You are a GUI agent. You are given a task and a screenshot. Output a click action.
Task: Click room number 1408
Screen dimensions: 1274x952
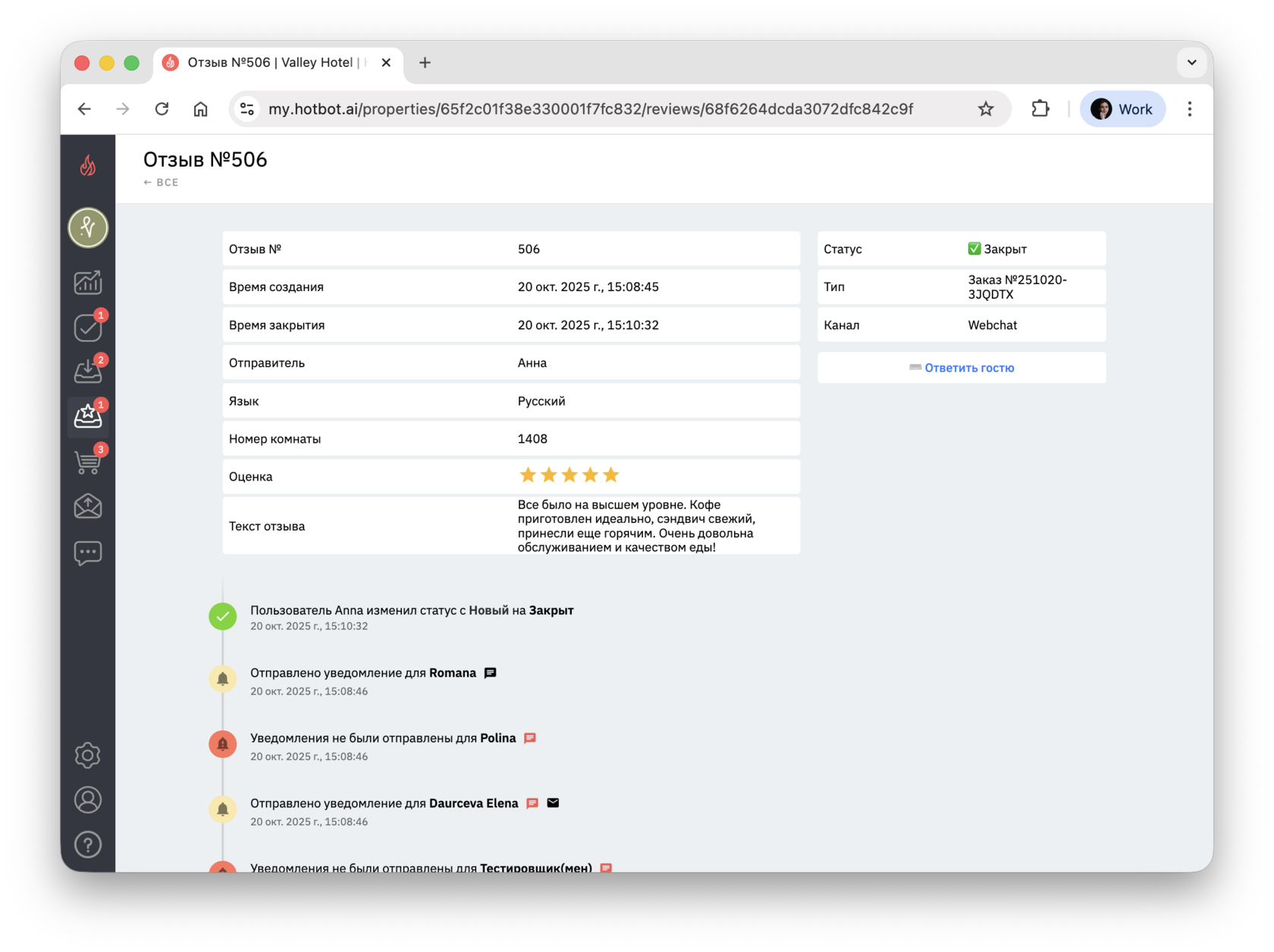click(532, 439)
